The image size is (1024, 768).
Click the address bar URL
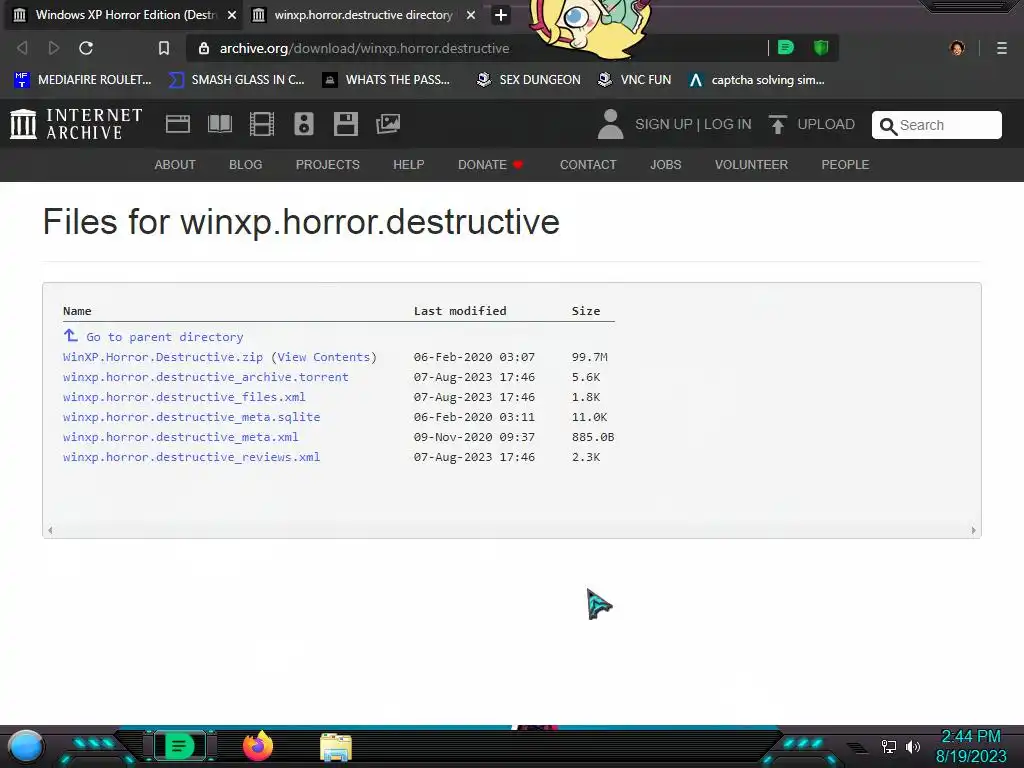tap(364, 48)
